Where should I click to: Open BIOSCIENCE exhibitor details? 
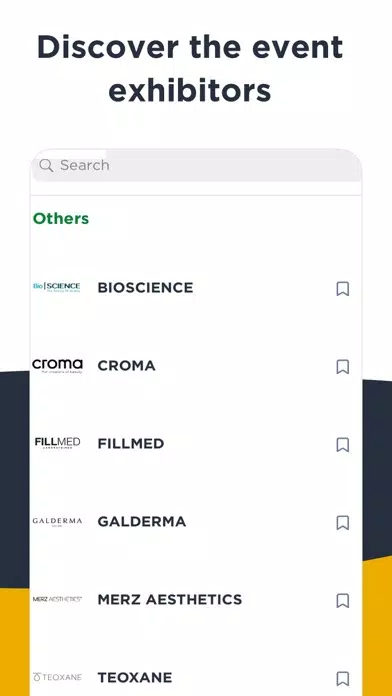click(x=145, y=288)
